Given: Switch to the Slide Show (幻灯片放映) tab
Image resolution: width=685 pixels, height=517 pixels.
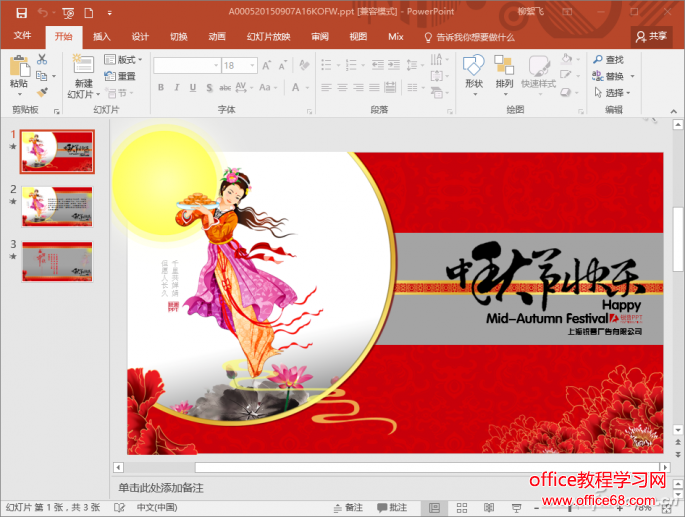Looking at the screenshot, I should [268, 37].
